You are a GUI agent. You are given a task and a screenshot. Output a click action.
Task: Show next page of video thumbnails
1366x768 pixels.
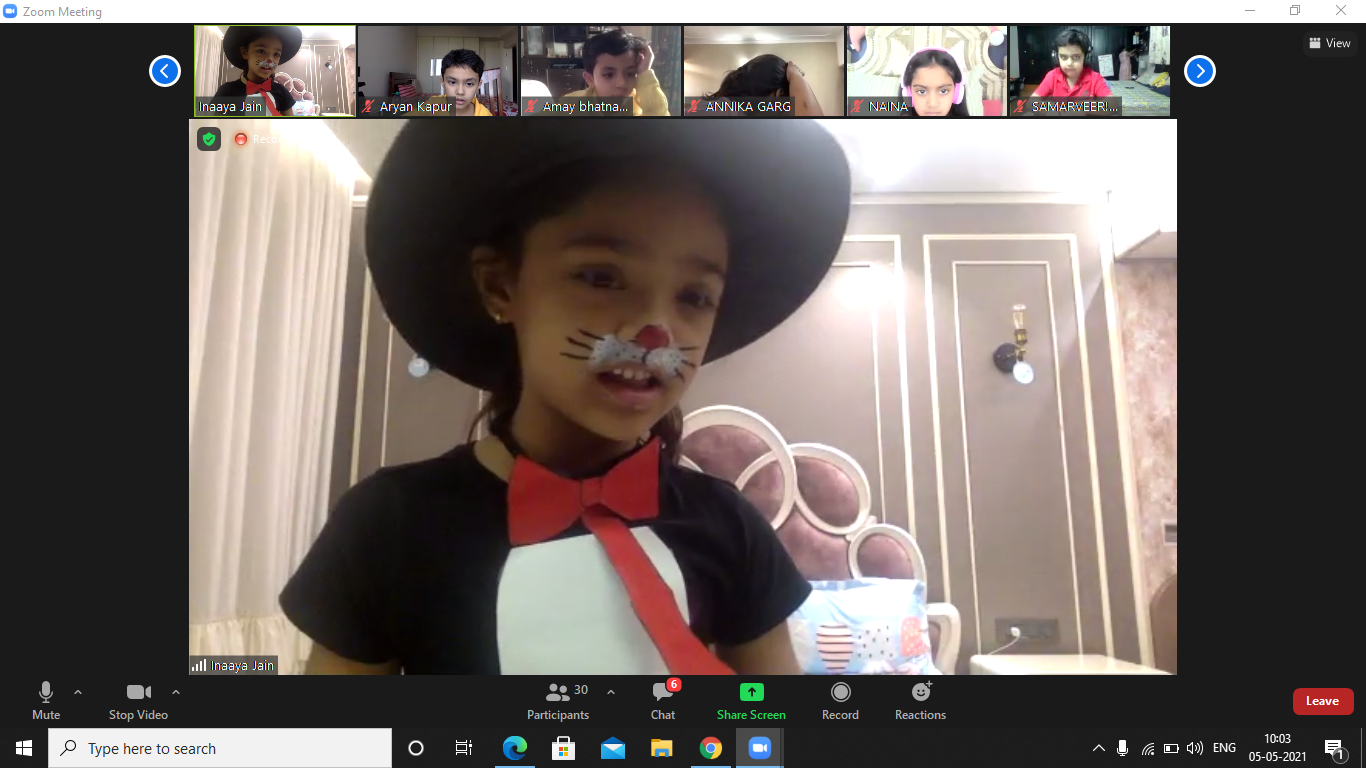(x=1199, y=71)
